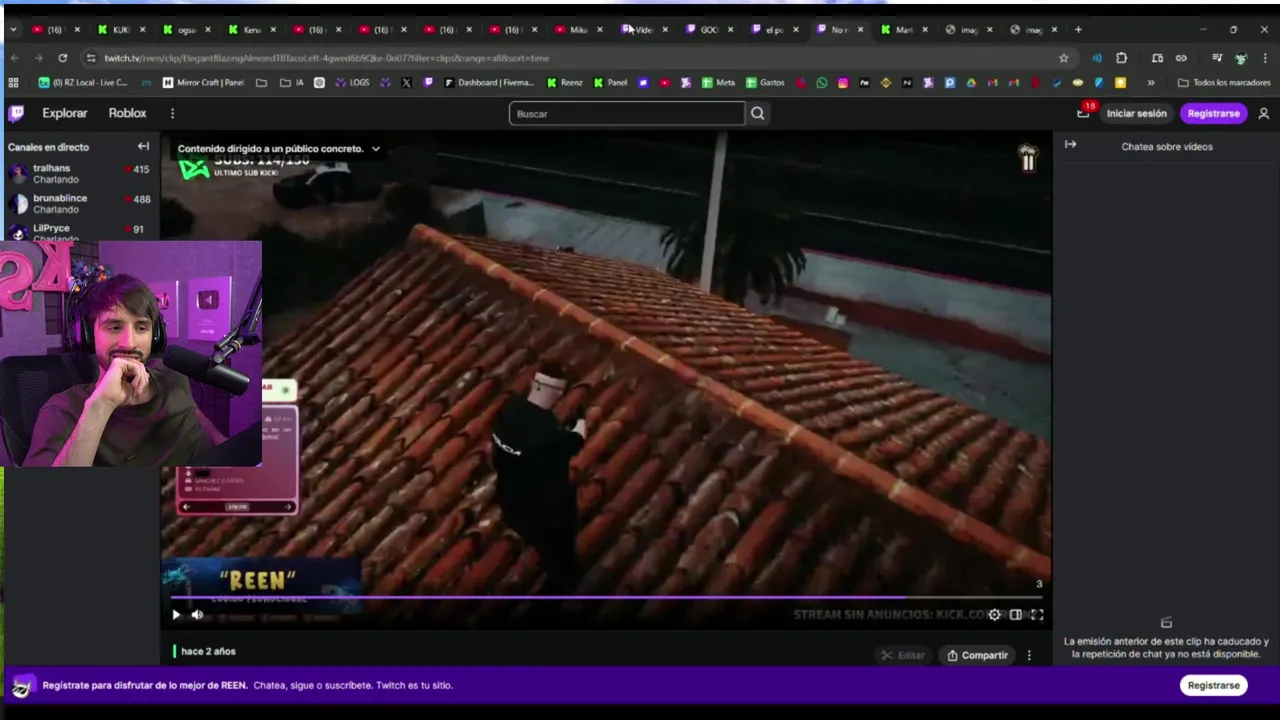Open the Gastos bookmark

[765, 83]
